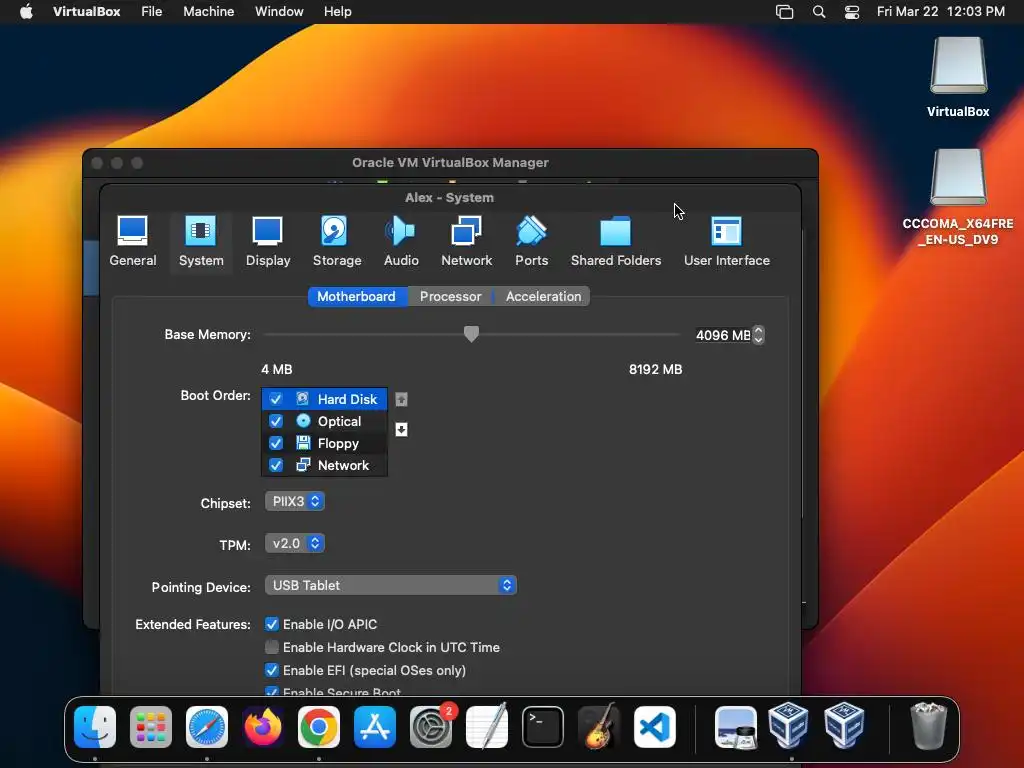The height and width of the screenshot is (768, 1024).
Task: Select the System settings icon
Action: tap(200, 242)
